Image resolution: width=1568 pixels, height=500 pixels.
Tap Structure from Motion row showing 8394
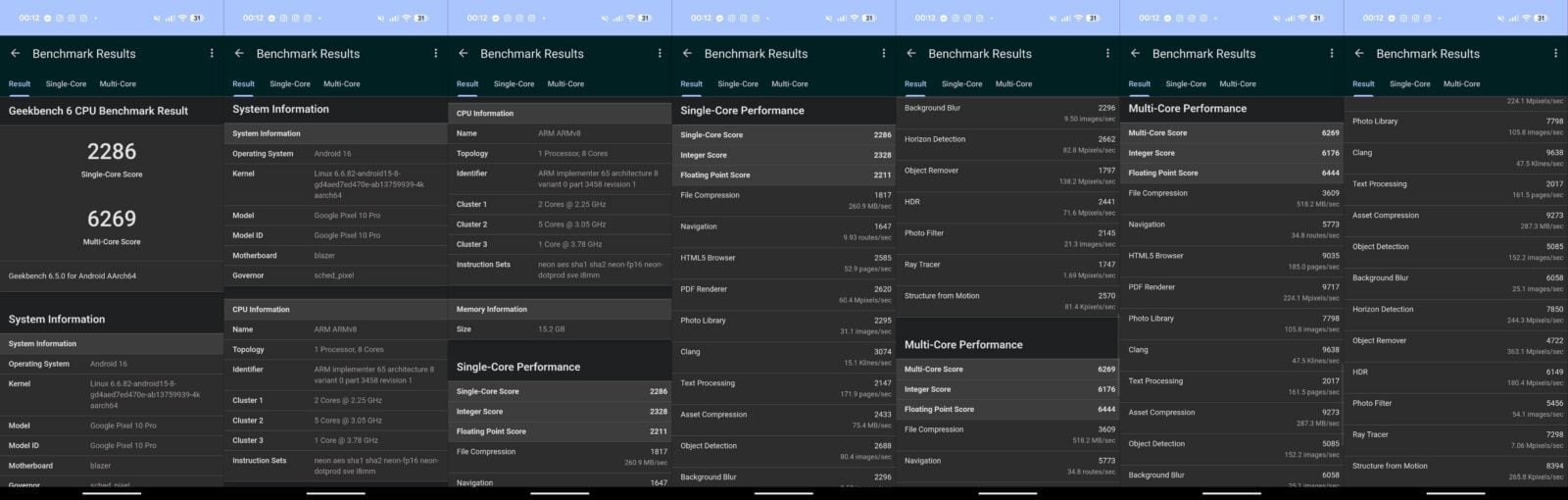coord(1456,471)
